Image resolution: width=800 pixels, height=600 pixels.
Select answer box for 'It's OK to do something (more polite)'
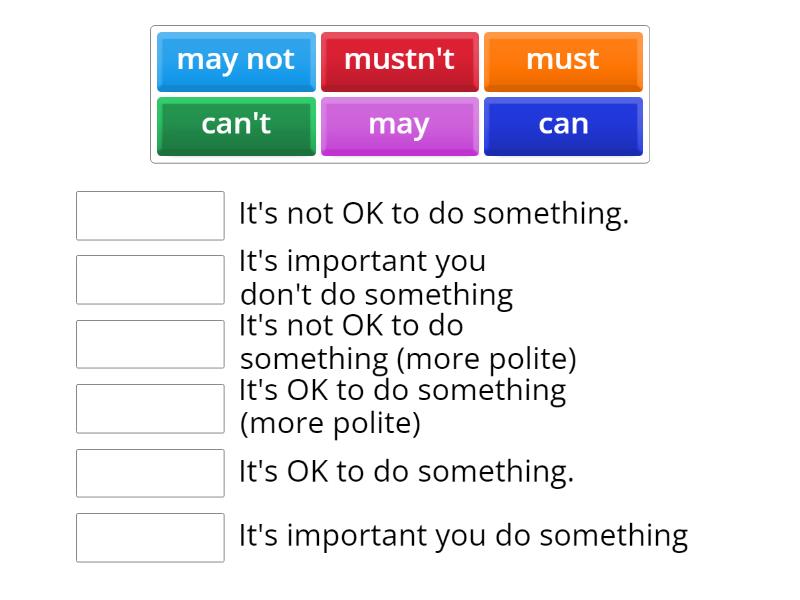pyautogui.click(x=150, y=409)
